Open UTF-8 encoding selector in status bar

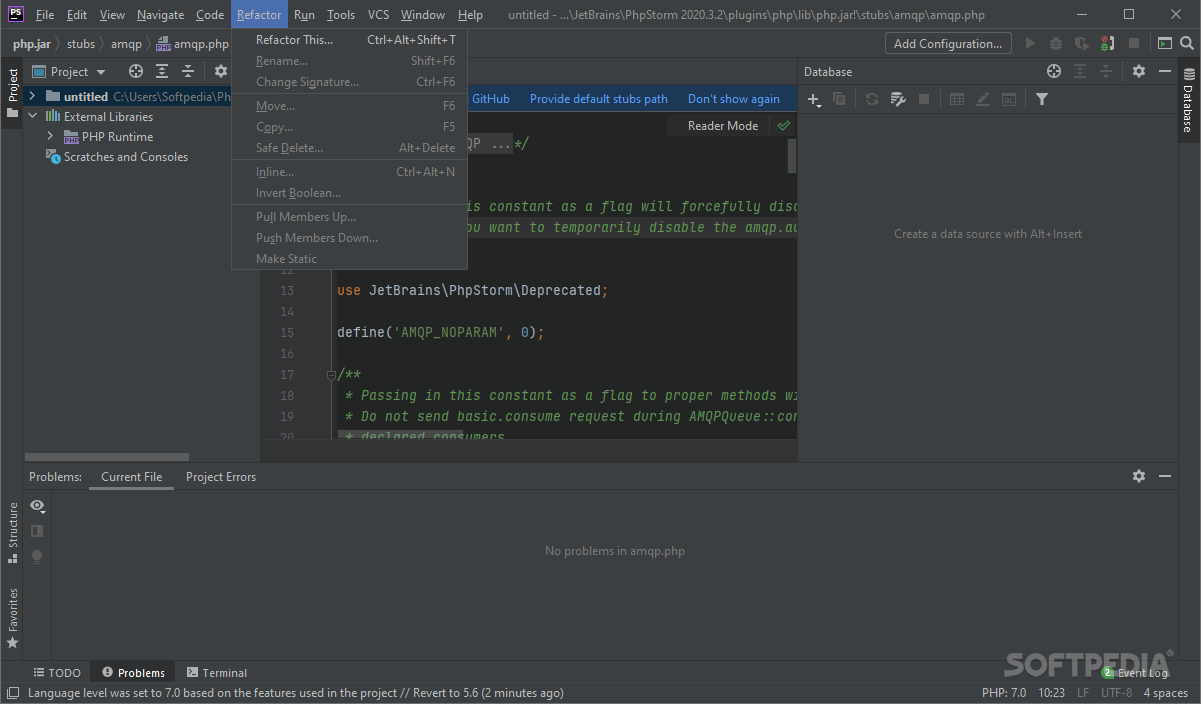tap(1116, 692)
